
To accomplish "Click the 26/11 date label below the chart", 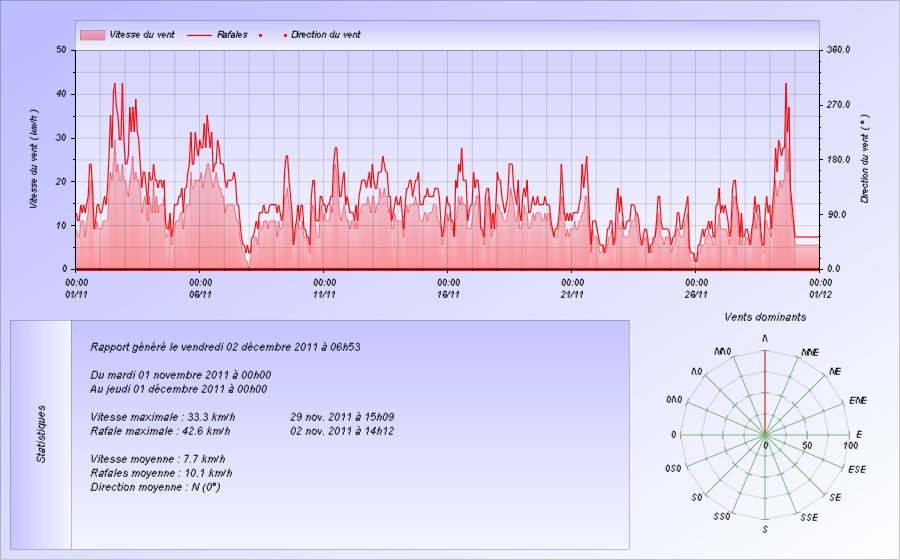I will coord(696,294).
